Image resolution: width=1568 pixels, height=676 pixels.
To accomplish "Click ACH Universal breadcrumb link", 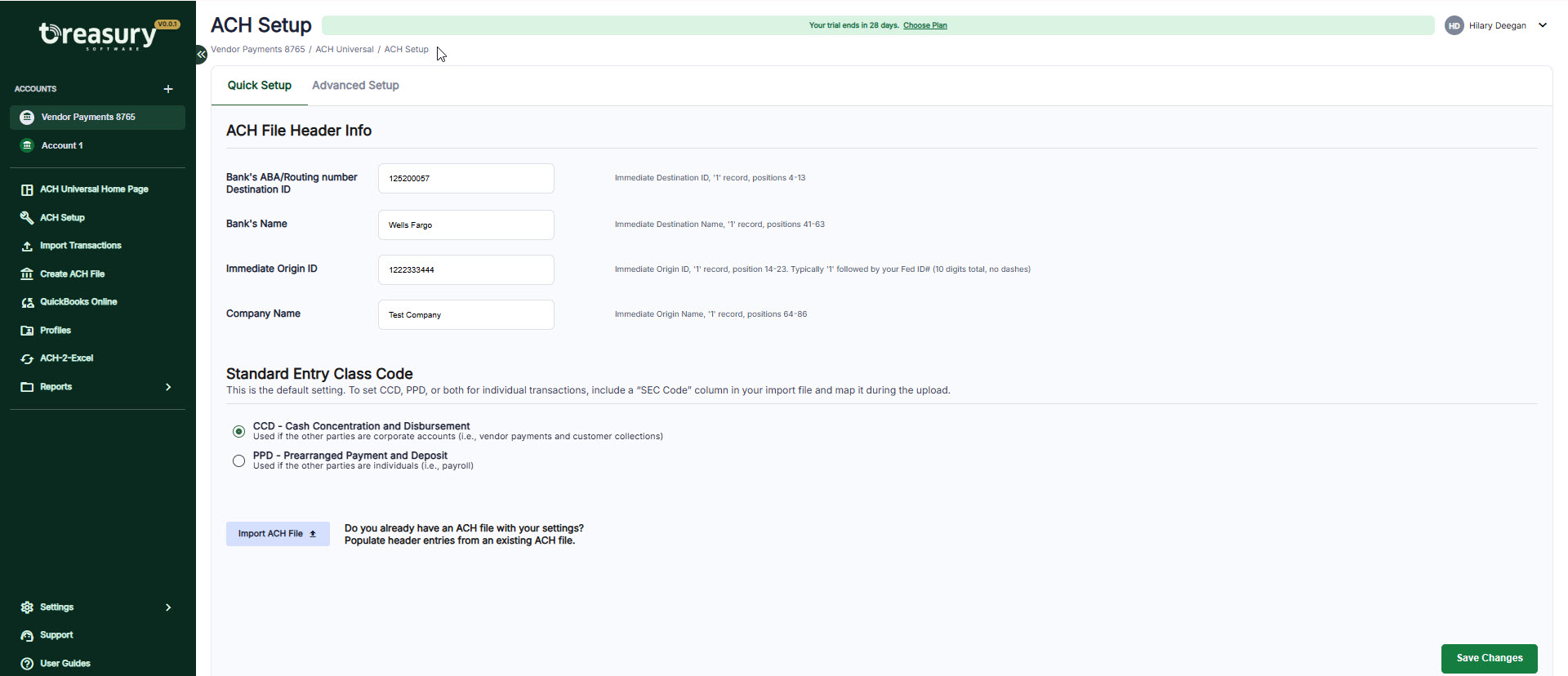I will 345,49.
